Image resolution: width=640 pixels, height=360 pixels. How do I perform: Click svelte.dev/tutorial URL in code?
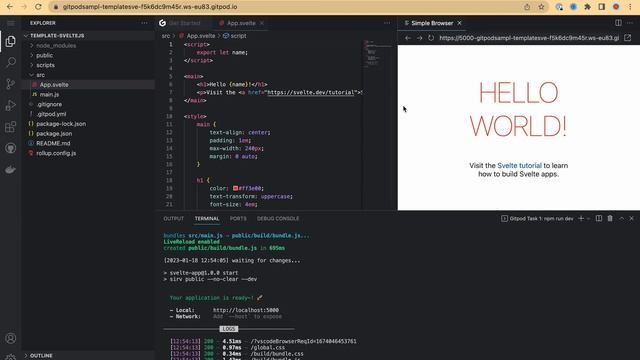(311, 93)
